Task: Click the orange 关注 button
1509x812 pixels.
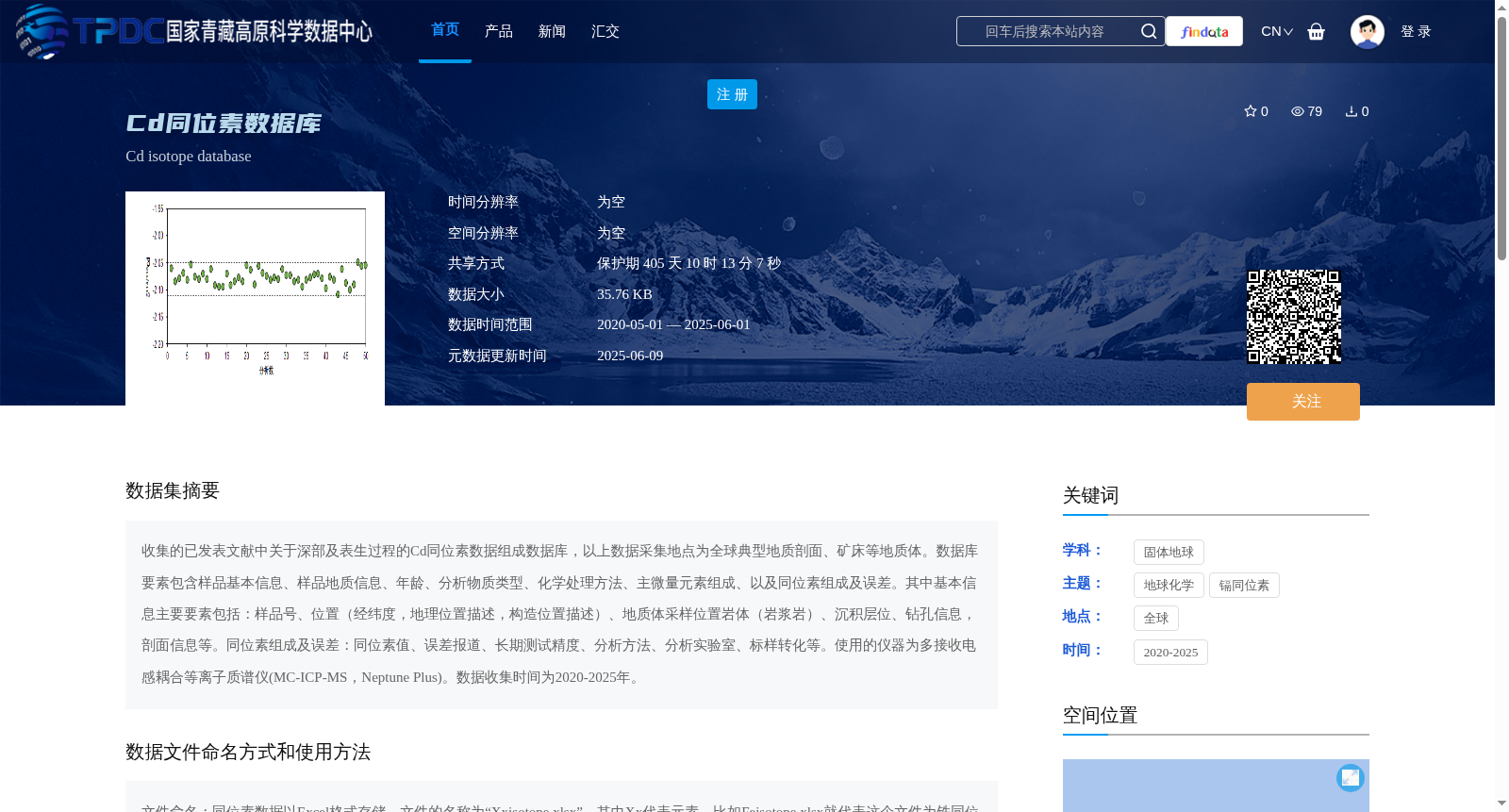Action: (x=1303, y=402)
